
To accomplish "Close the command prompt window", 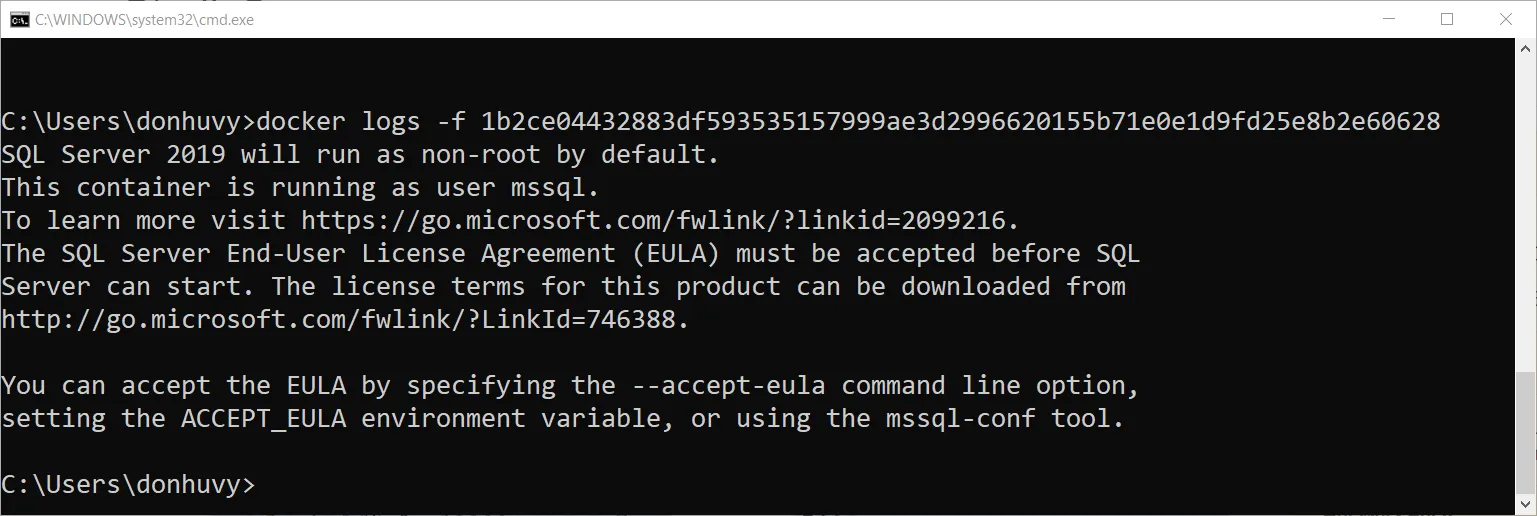I will tap(1506, 19).
